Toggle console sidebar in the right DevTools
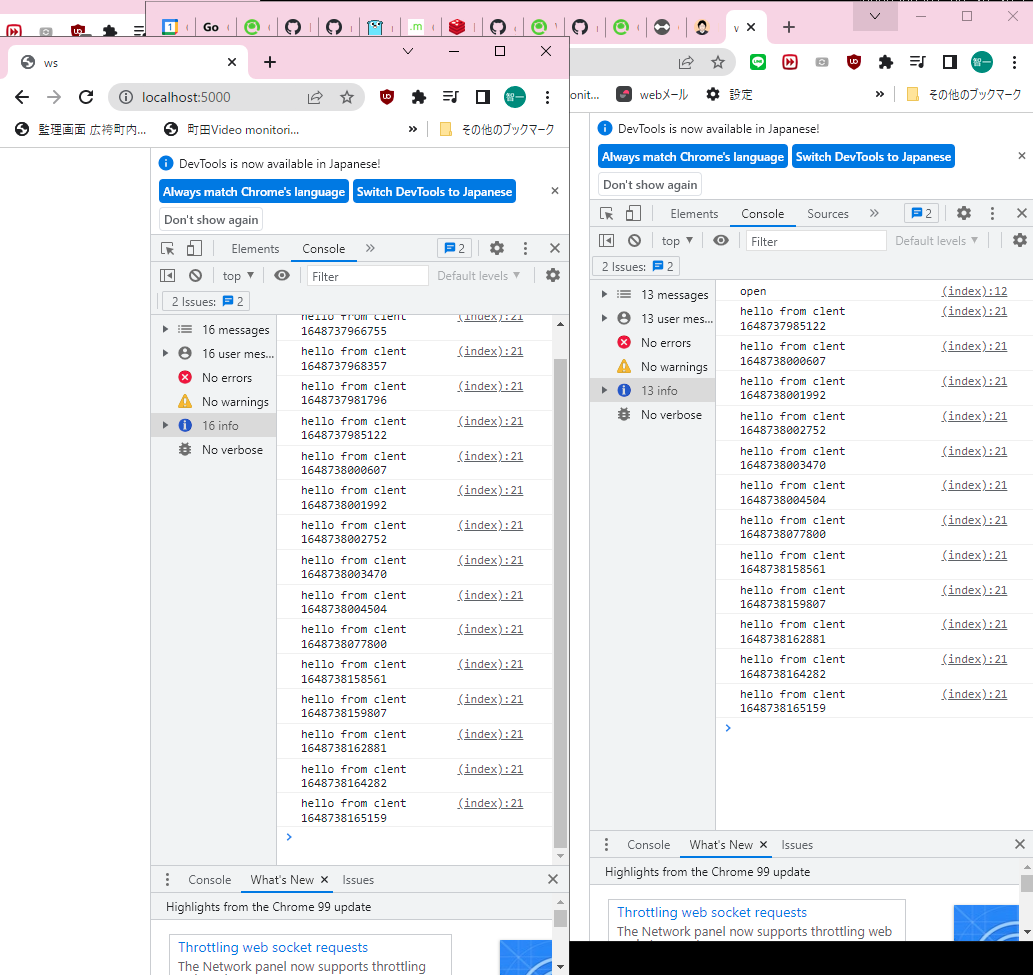The height and width of the screenshot is (975, 1033). pyautogui.click(x=606, y=240)
